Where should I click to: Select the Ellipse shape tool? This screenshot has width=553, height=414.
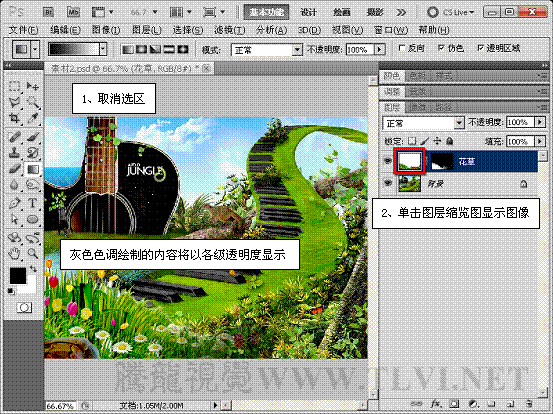coord(33,219)
